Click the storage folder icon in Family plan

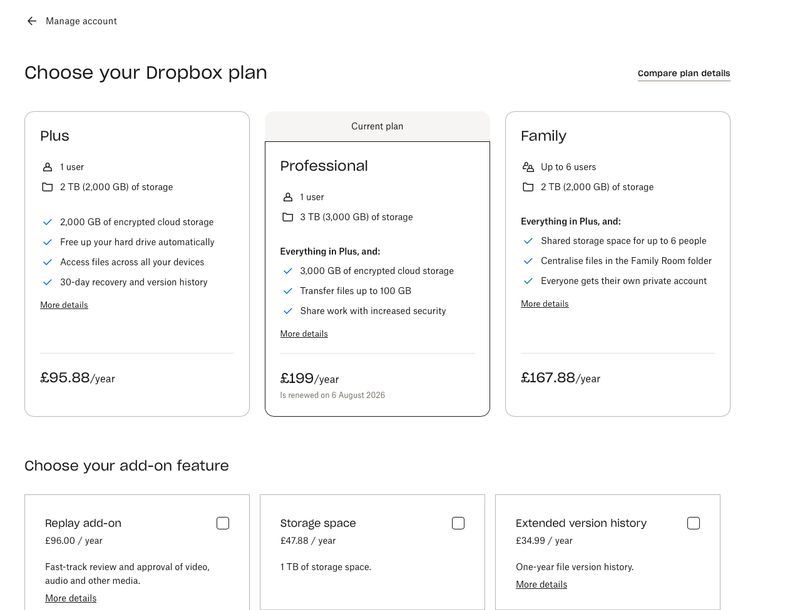tap(528, 187)
